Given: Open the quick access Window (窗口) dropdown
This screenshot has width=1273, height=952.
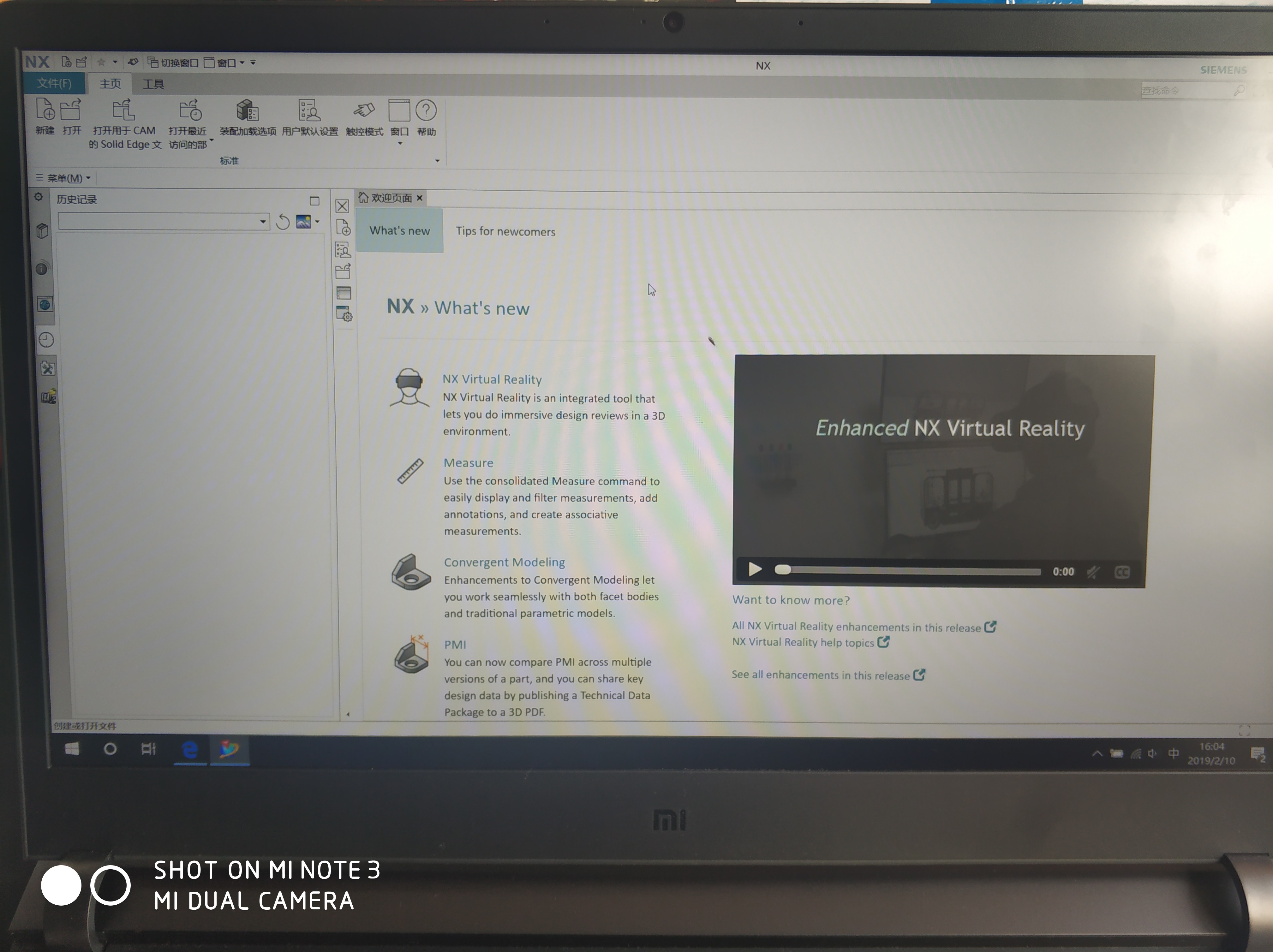Looking at the screenshot, I should coord(224,63).
